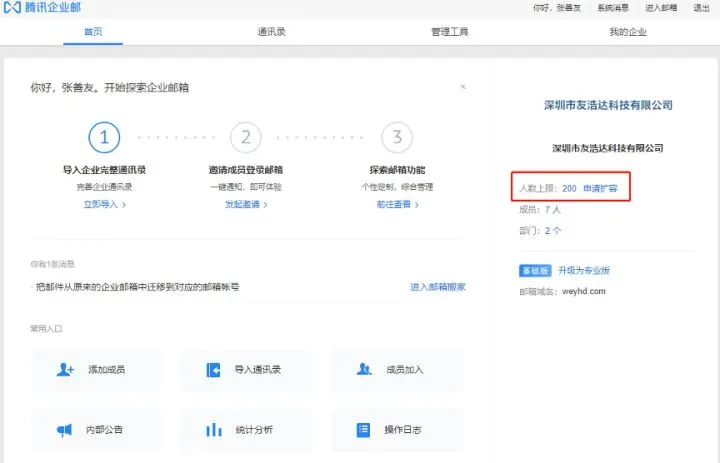Click the 邀请成员登录邮箱 step title
Viewport: 720px width, 463px height.
pyautogui.click(x=246, y=170)
